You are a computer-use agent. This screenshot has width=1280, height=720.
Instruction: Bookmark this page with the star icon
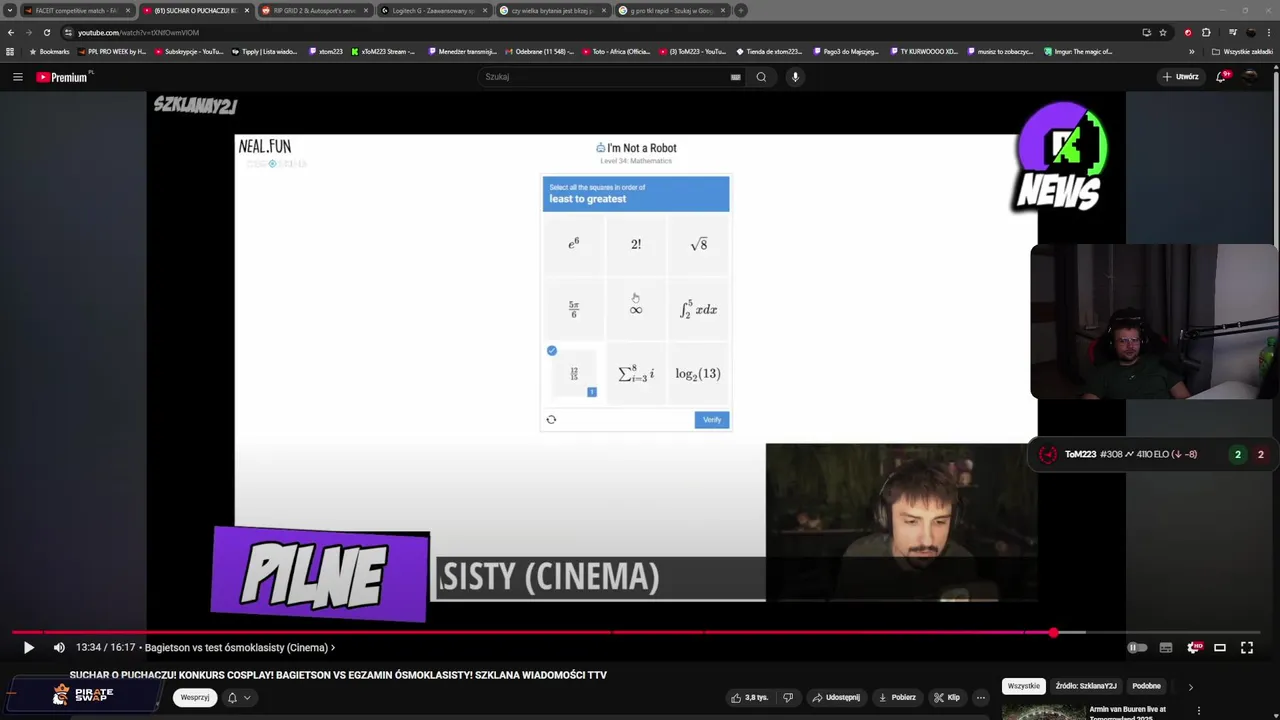(x=1163, y=32)
